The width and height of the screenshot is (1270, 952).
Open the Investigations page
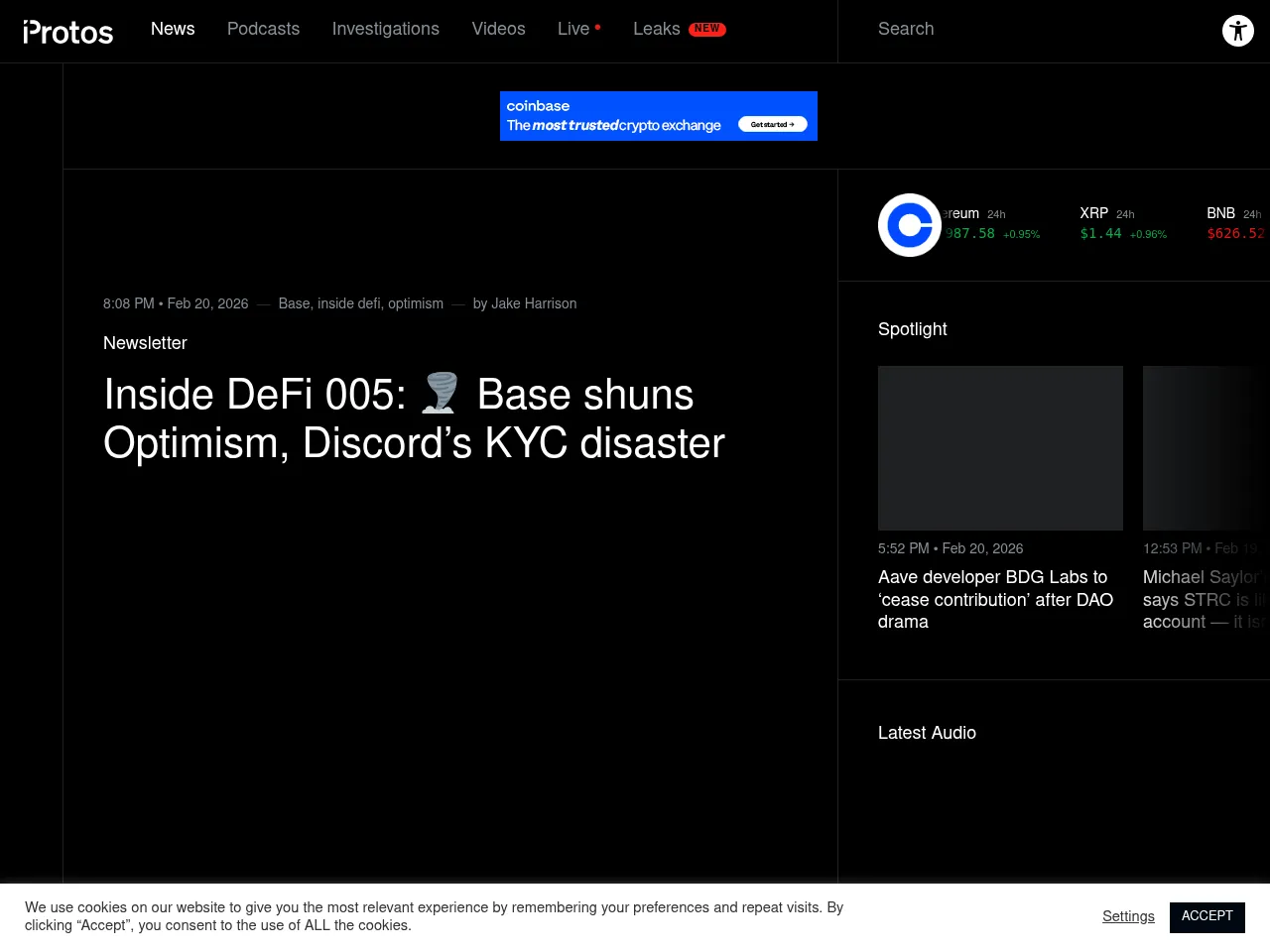(386, 30)
